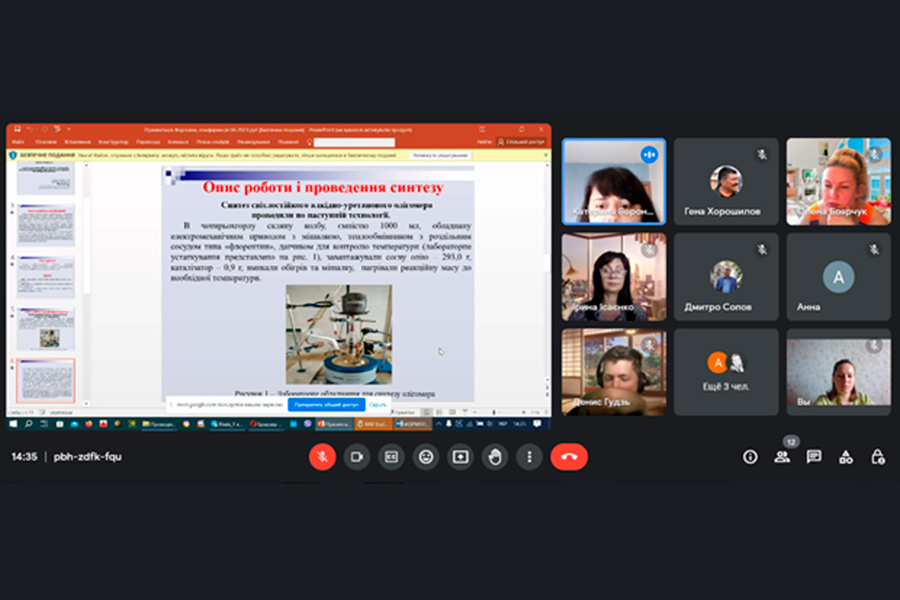The image size is (900, 600).
Task: Select Дмитро Сопов participant tile
Action: pyautogui.click(x=726, y=277)
